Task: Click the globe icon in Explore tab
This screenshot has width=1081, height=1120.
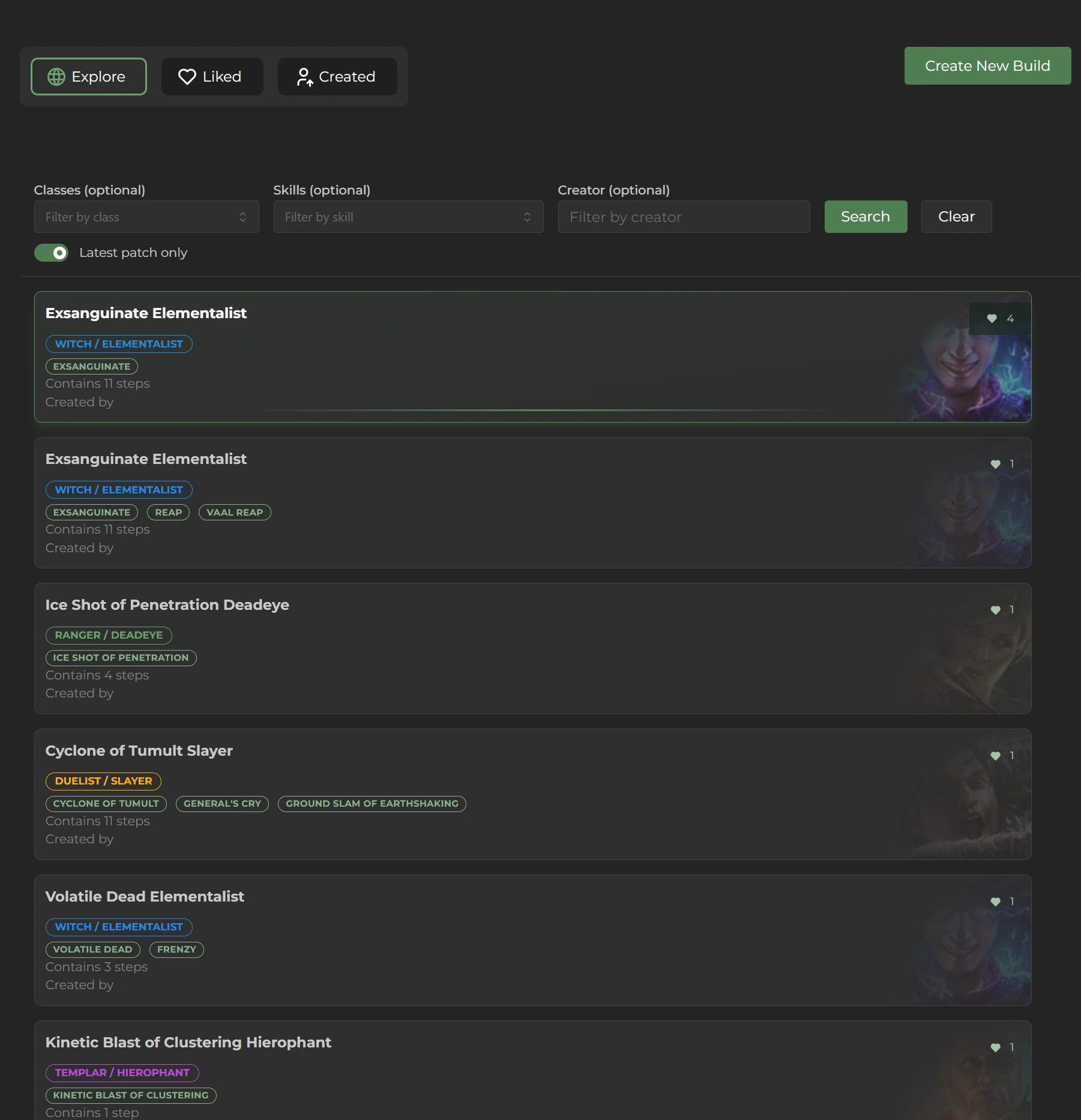Action: [x=56, y=77]
